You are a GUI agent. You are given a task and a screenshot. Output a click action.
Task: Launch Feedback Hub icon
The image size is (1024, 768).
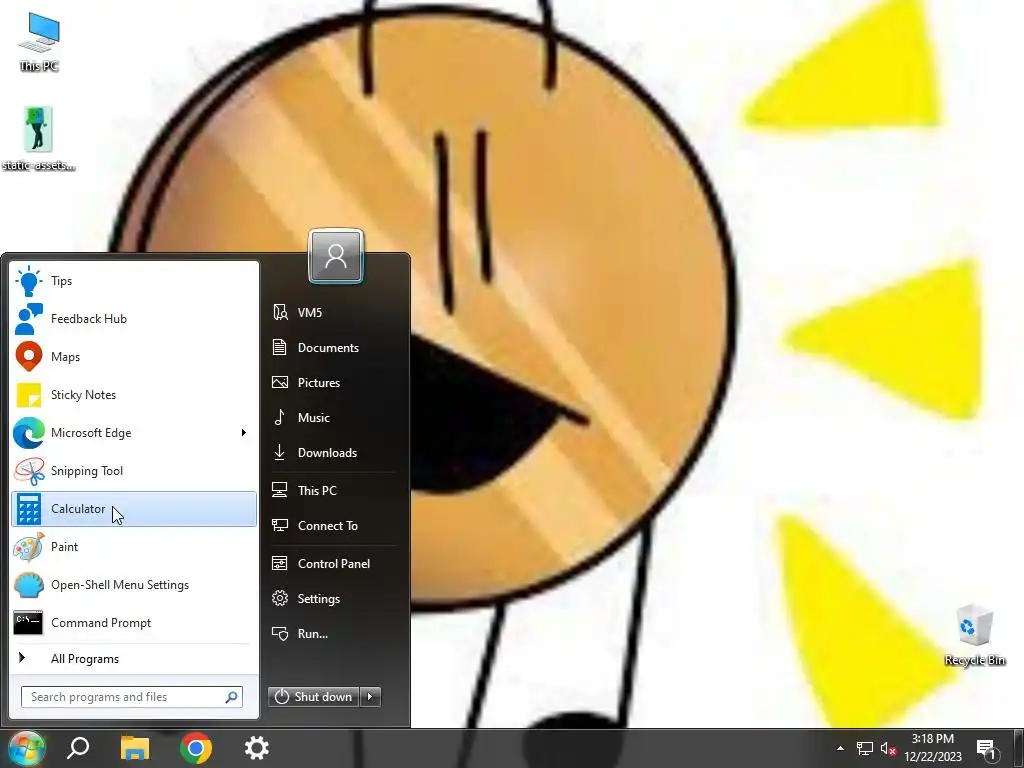point(29,319)
